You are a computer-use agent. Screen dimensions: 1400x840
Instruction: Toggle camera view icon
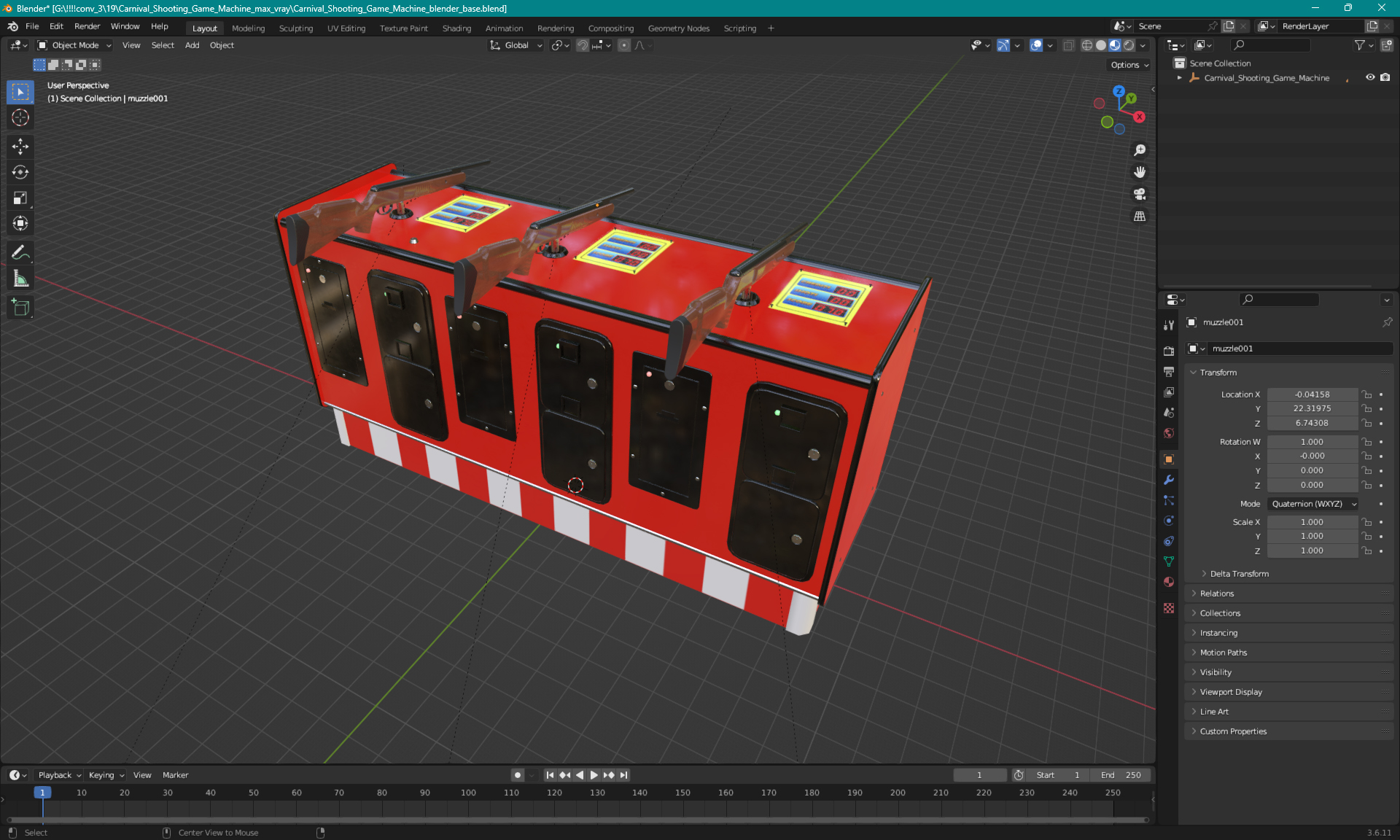[1140, 194]
